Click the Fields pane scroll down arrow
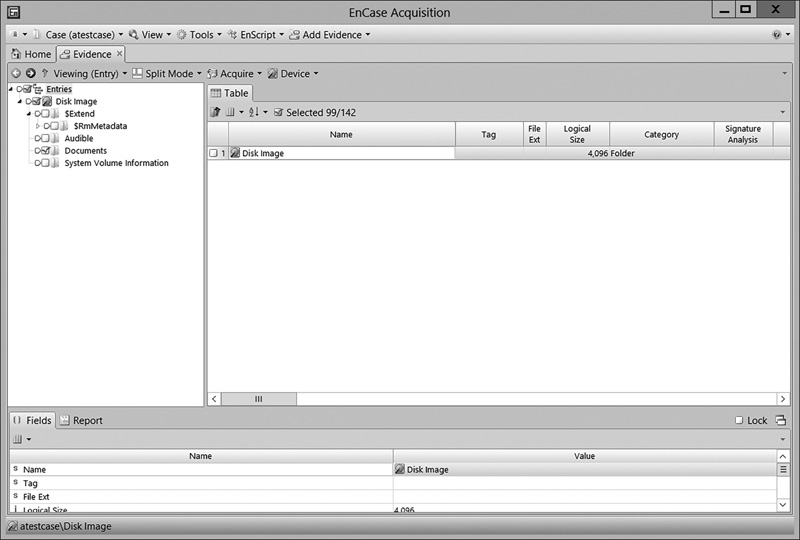Screen dimensions: 800x540 783,505
